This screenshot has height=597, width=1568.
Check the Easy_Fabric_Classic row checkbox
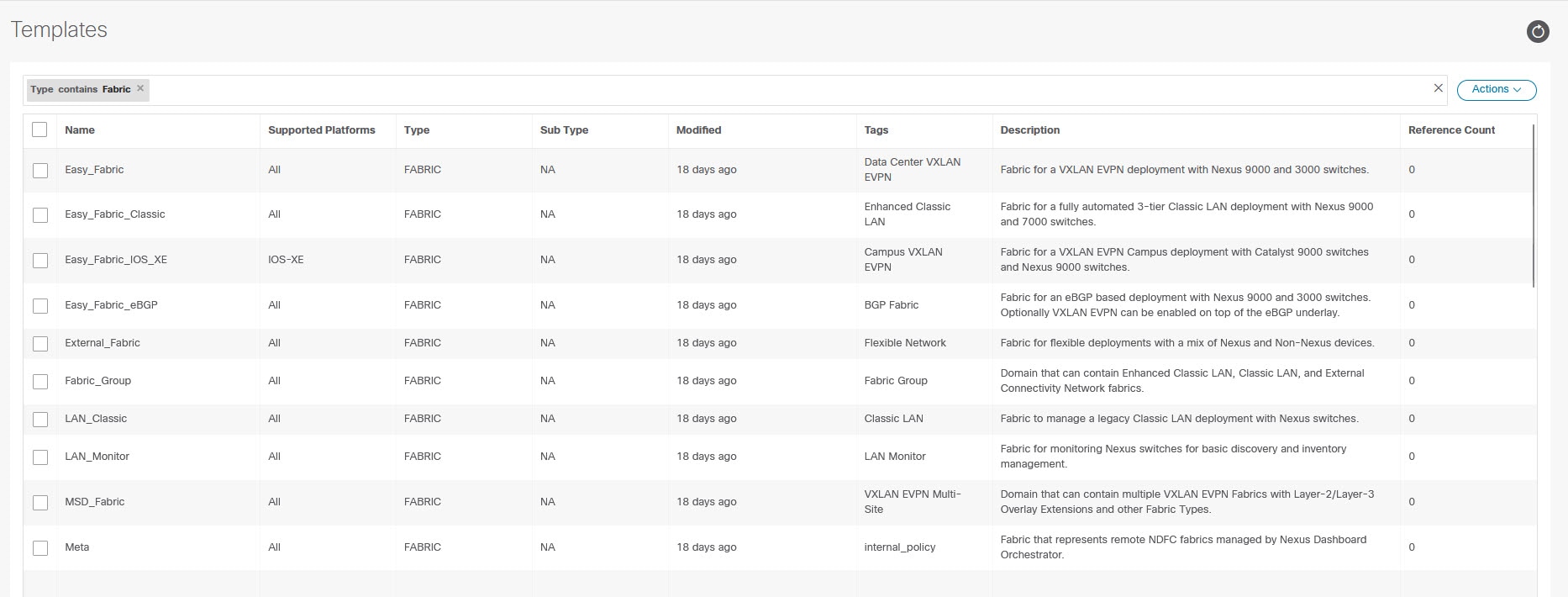(x=40, y=214)
